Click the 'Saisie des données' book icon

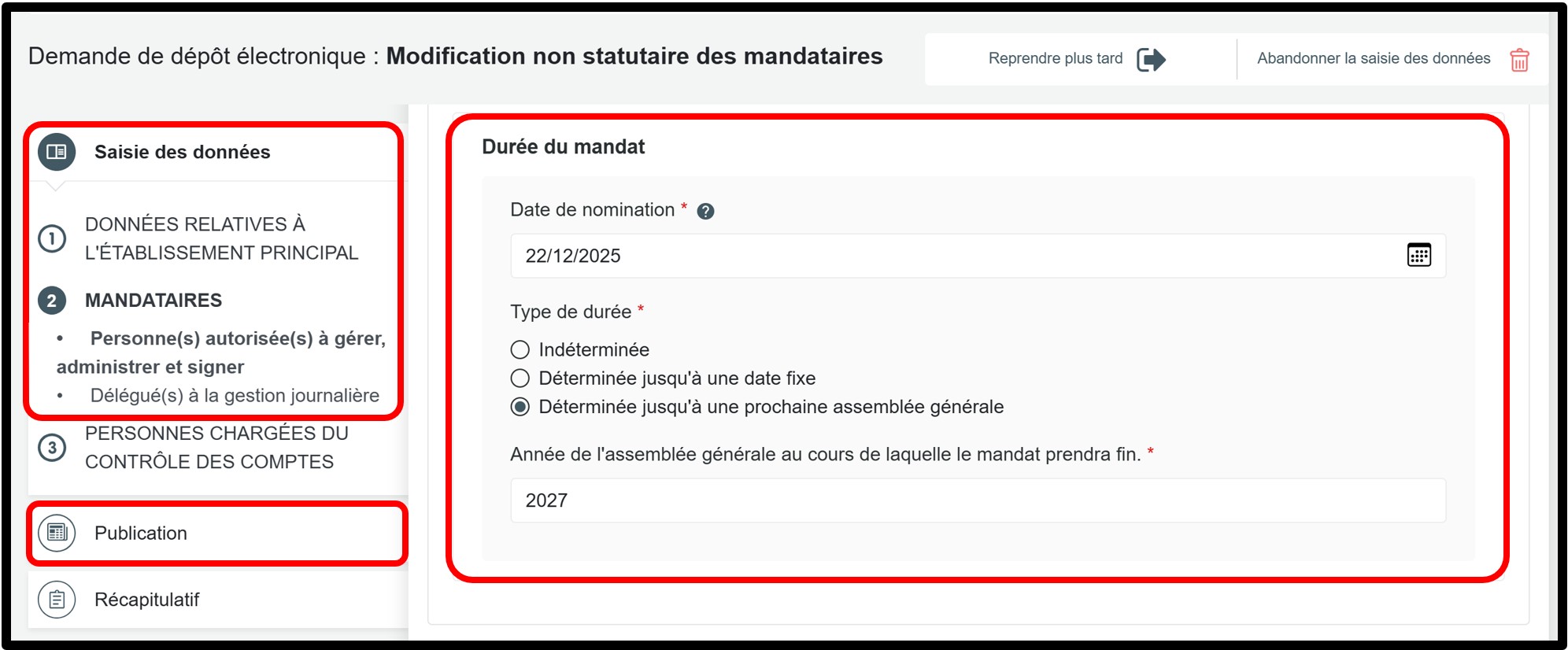[57, 152]
